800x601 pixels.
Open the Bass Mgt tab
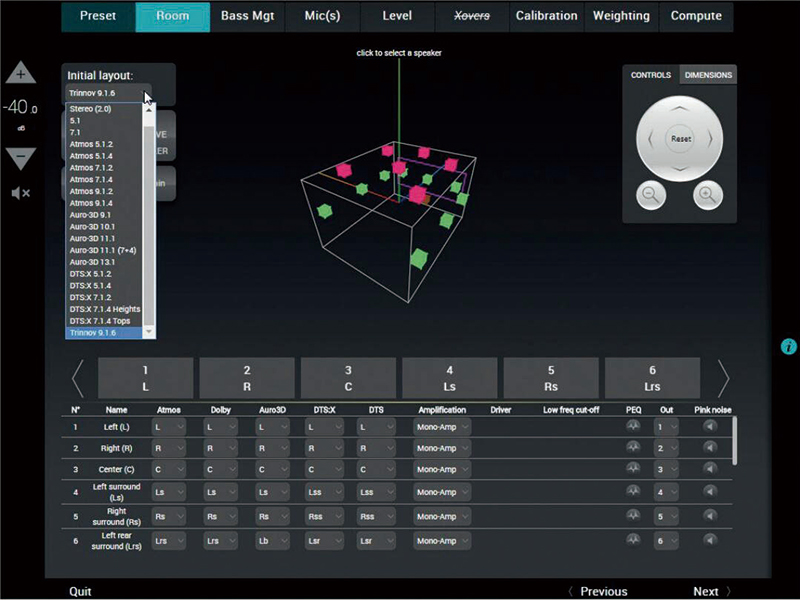pos(247,16)
